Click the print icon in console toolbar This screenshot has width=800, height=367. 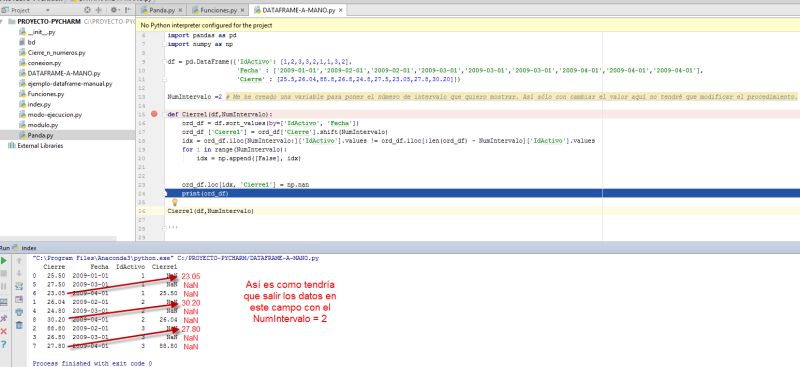[19, 312]
